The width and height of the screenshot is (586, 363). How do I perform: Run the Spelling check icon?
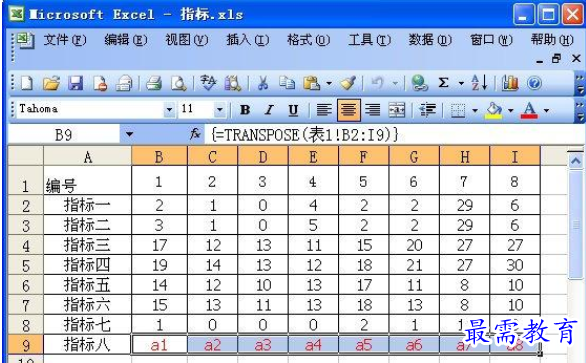click(208, 83)
